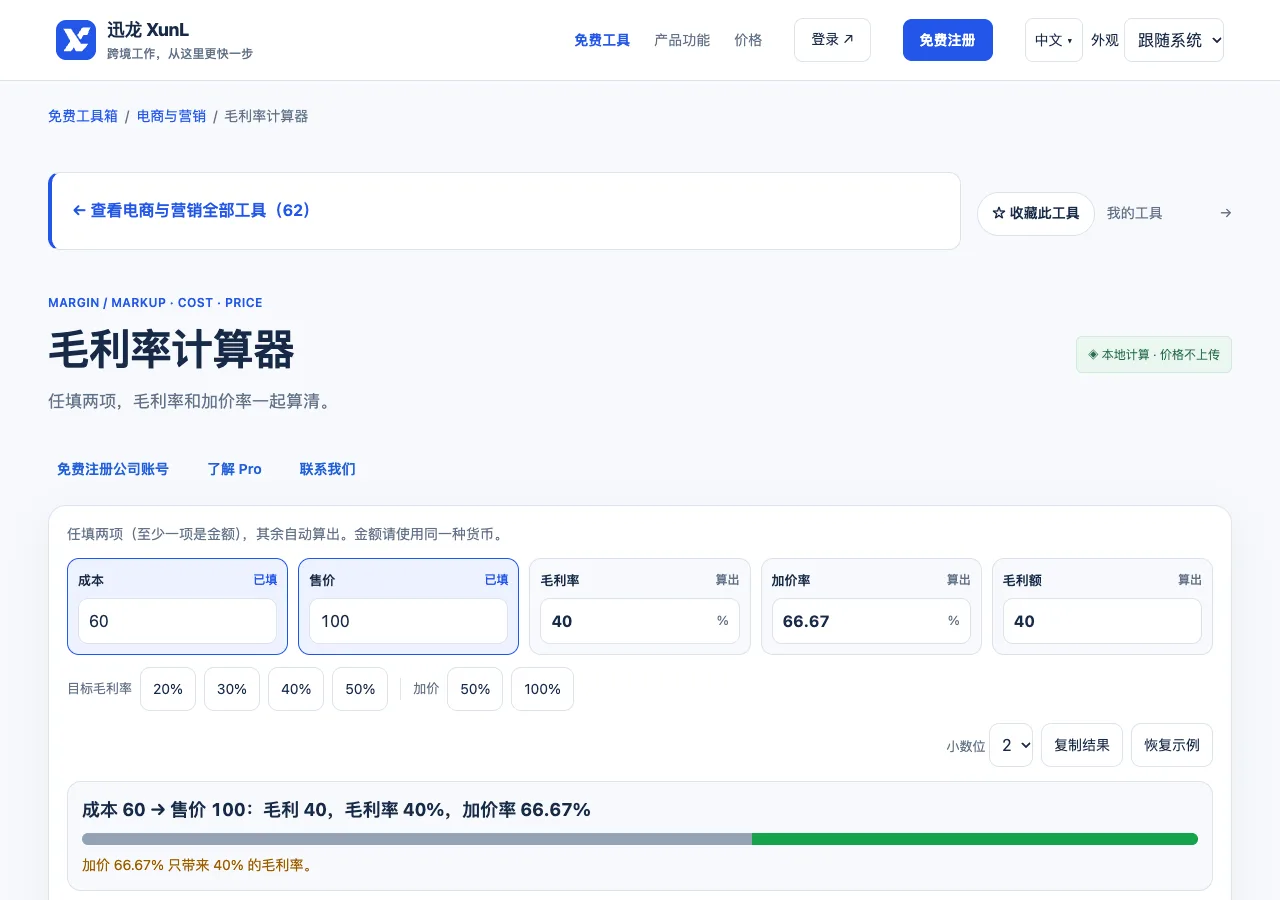This screenshot has width=1280, height=900.
Task: Click the green margin portion of the bar
Action: point(975,839)
